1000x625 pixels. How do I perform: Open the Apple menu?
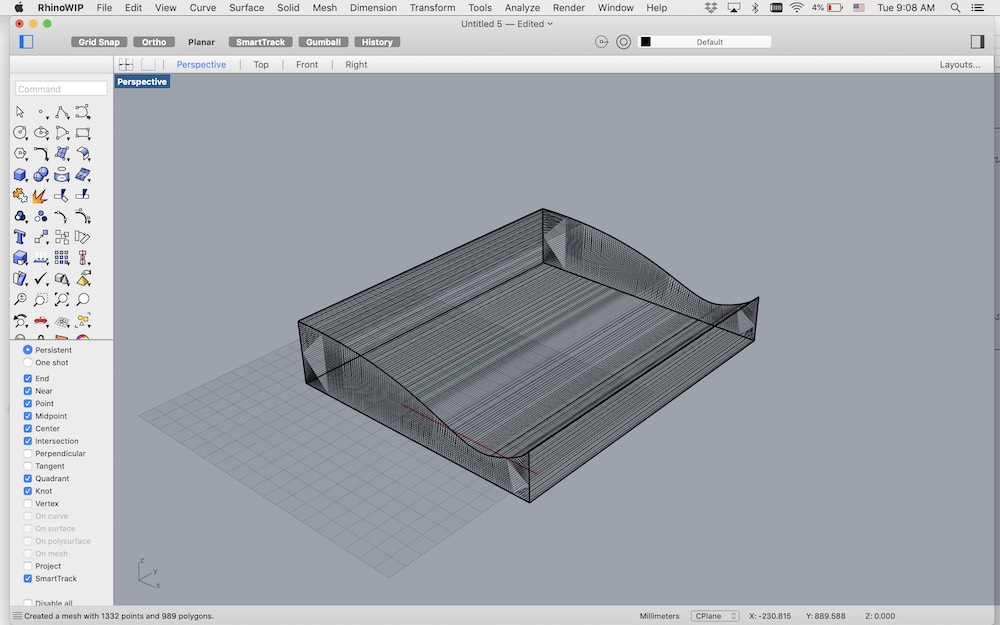(18, 8)
